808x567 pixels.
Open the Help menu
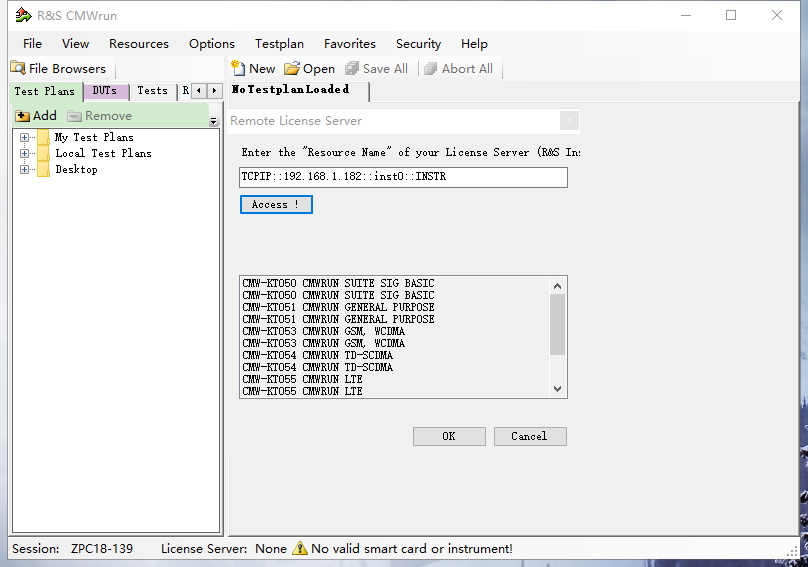tap(474, 44)
